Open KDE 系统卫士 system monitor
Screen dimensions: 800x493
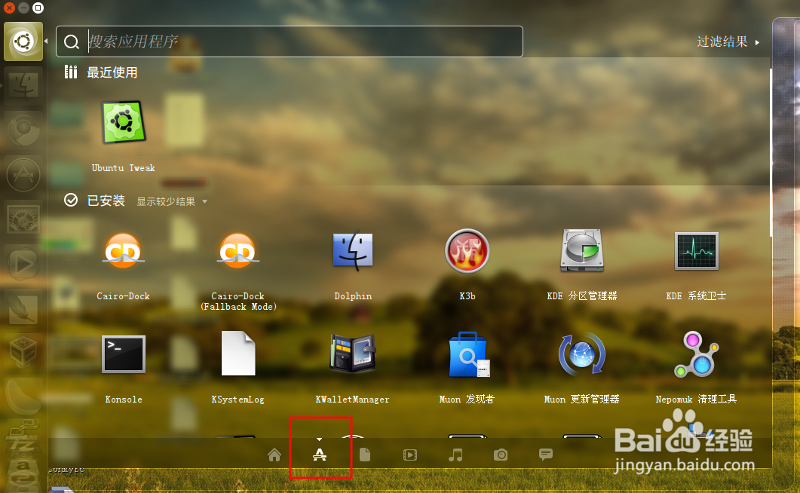696,251
